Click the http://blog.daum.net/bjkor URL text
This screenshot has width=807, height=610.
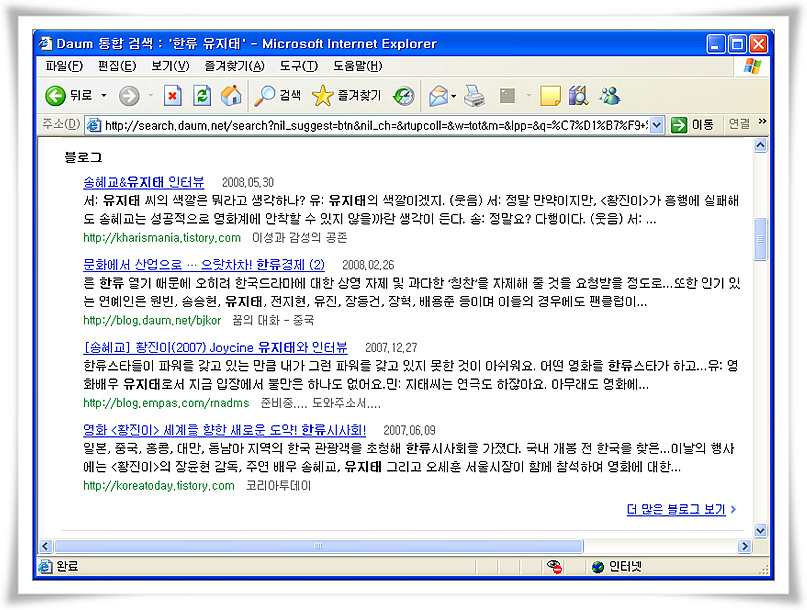152,320
